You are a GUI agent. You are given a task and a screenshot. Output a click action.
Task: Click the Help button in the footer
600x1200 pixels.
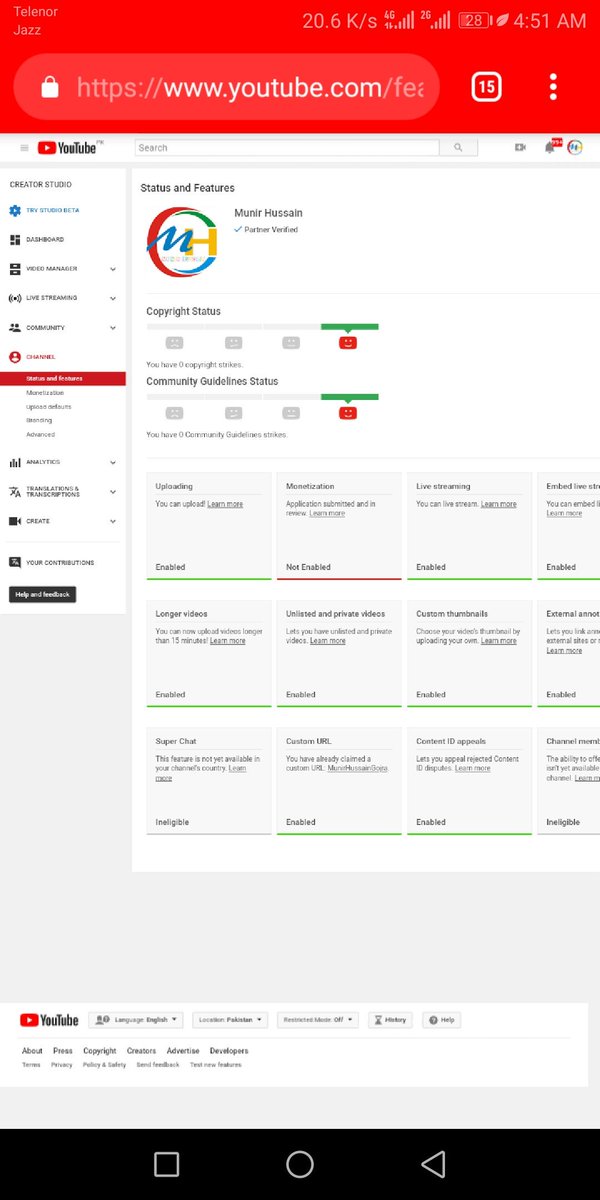(x=441, y=1020)
